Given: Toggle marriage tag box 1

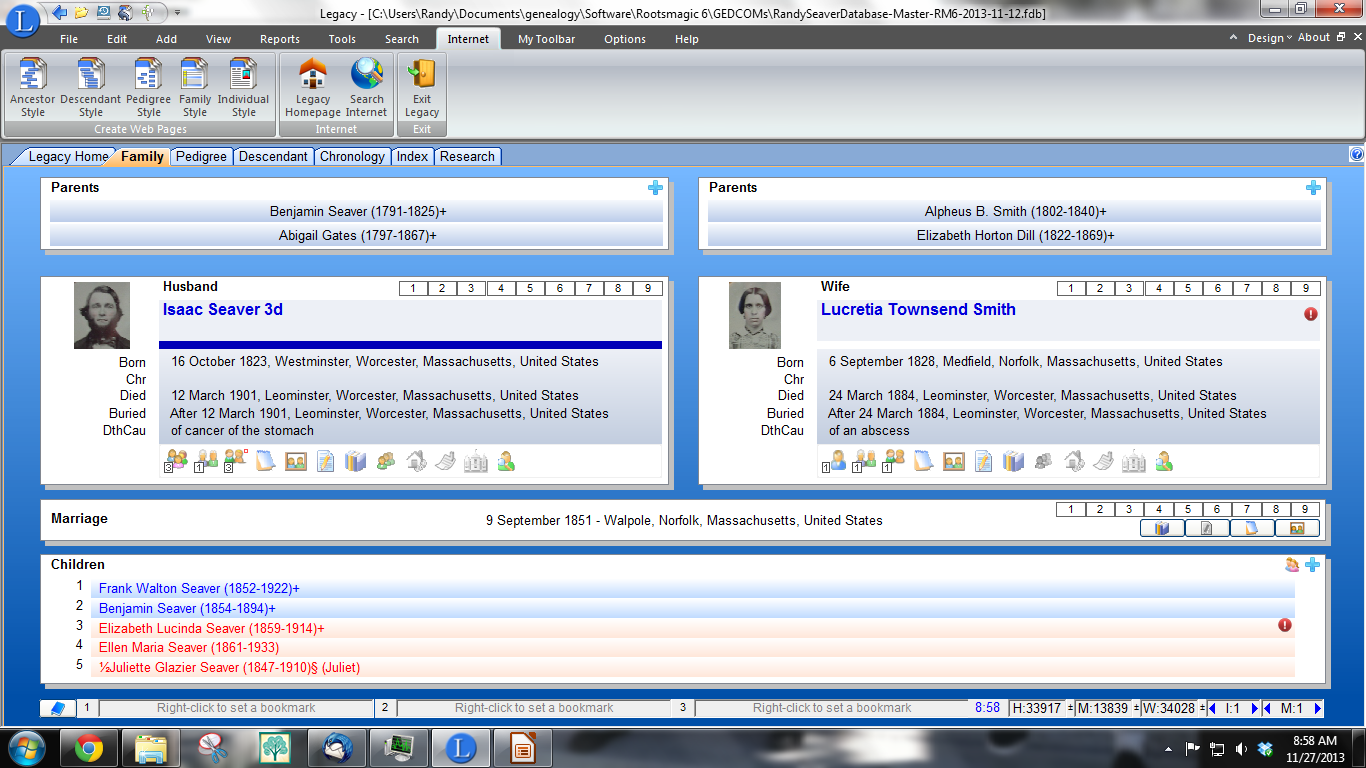Looking at the screenshot, I should 1071,509.
